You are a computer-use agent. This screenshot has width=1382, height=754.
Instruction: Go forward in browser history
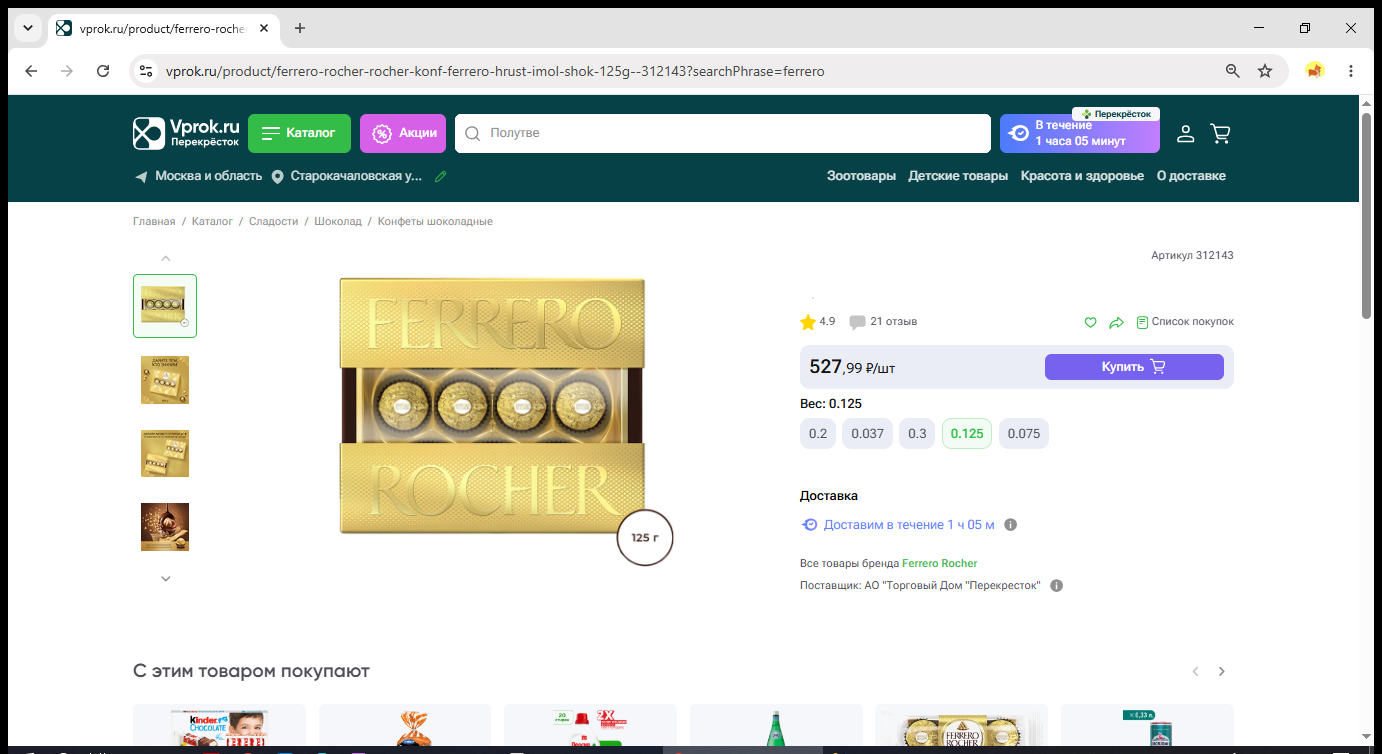pyautogui.click(x=67, y=71)
